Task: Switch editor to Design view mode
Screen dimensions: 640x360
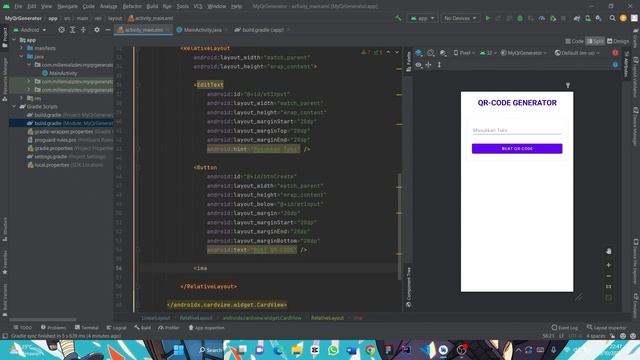Action: 618,41
